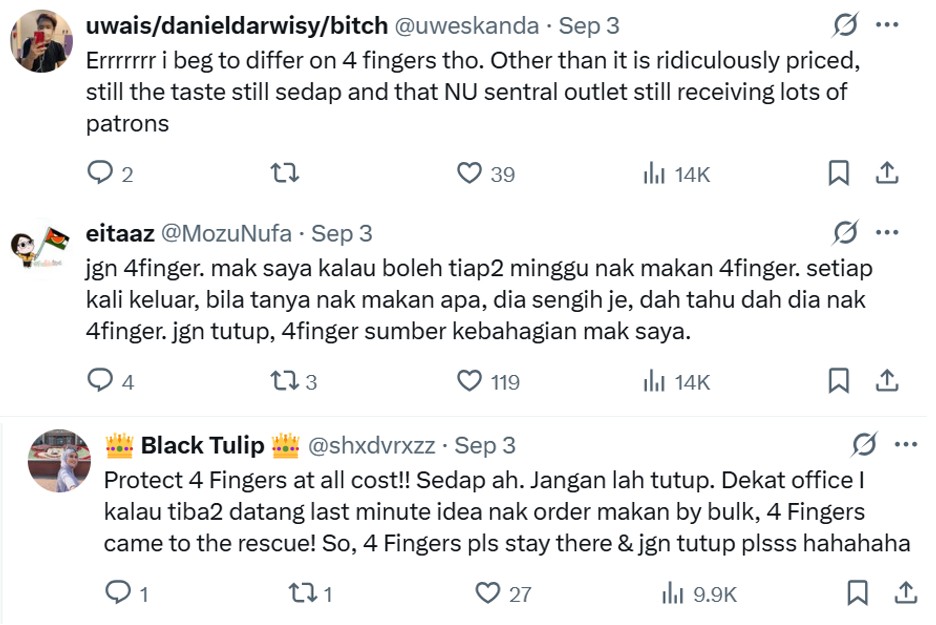The height and width of the screenshot is (625, 936).
Task: Open the Sep 3 timestamp on eitaaz's tweet
Action: click(x=342, y=234)
